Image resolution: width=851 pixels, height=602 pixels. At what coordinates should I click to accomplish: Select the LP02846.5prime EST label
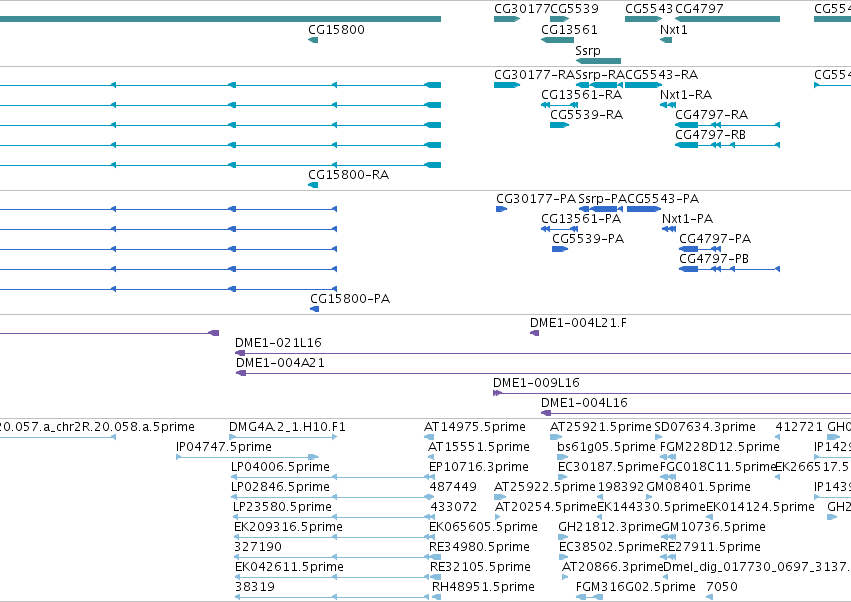280,487
